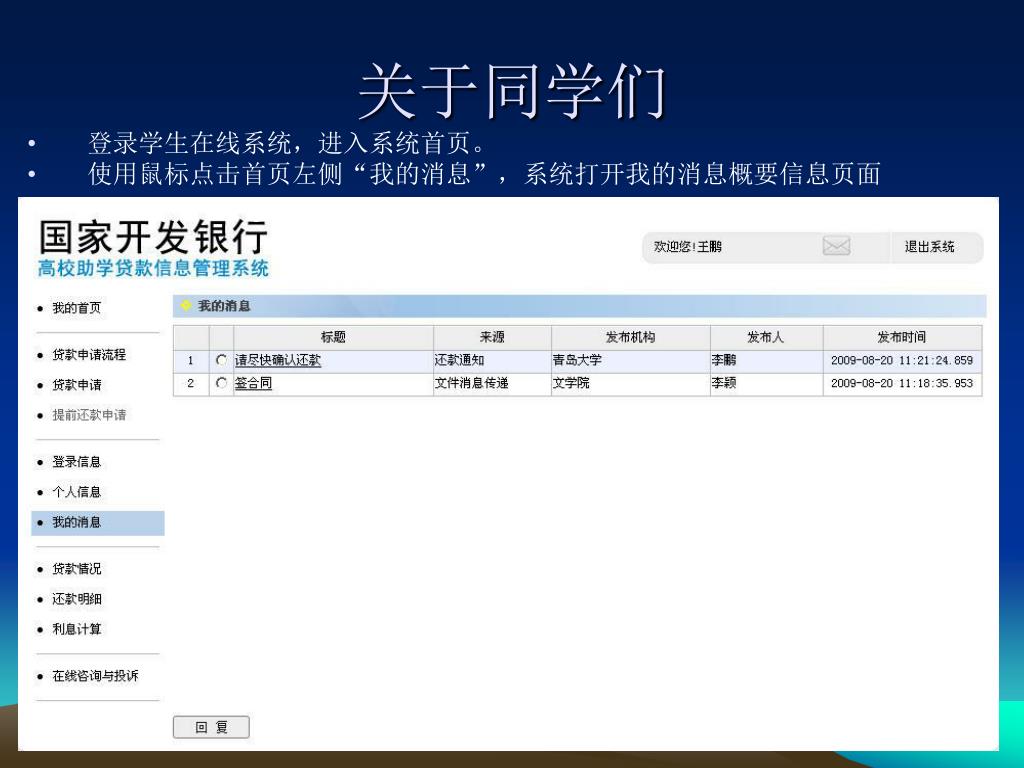Click the 发布时间 column header

901,338
